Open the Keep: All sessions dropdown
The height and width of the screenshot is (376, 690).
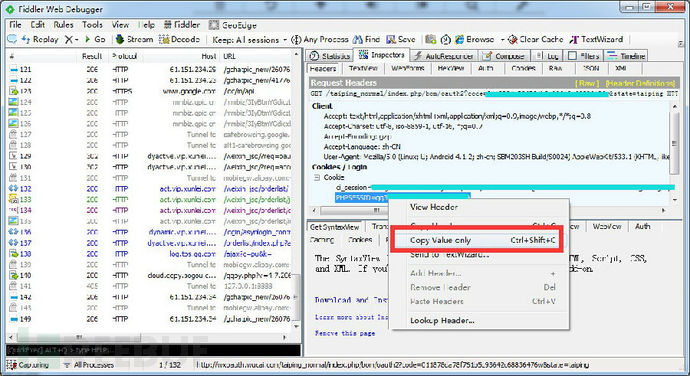click(249, 40)
